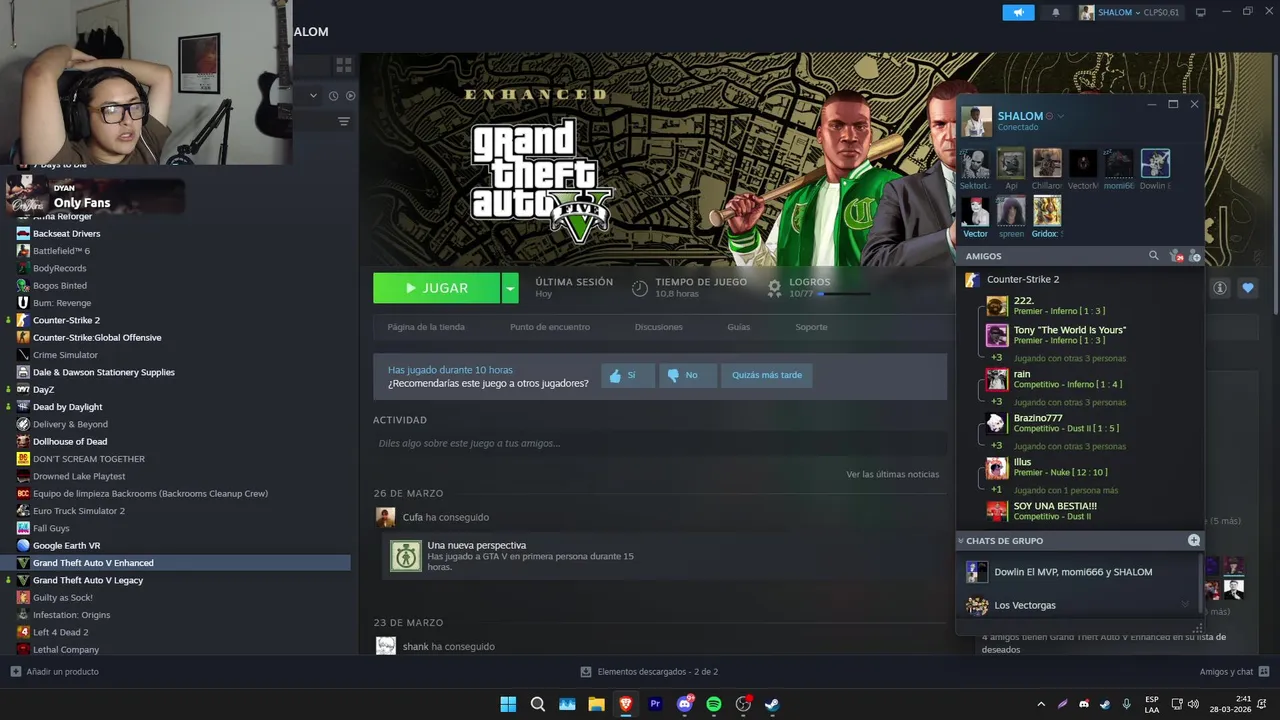The width and height of the screenshot is (1280, 720).
Task: Open Spotify from the taskbar
Action: 714,704
